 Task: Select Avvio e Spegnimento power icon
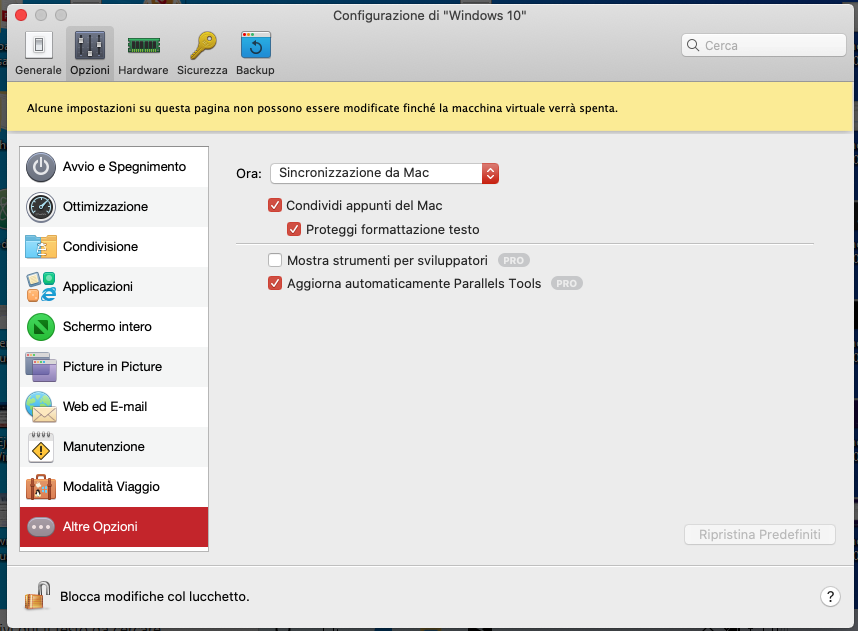point(40,167)
